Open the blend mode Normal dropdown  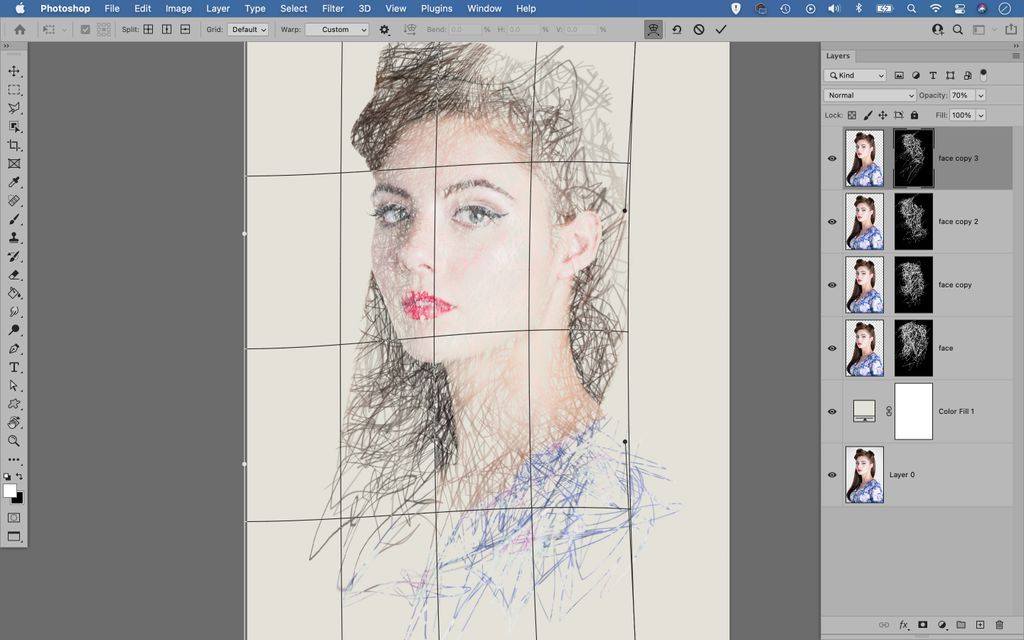click(868, 95)
